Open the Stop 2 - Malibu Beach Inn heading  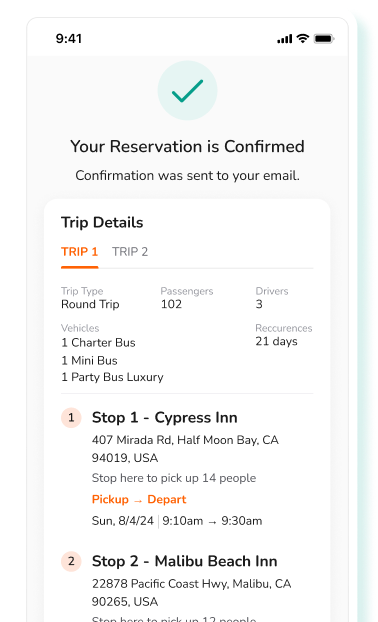[x=184, y=561]
